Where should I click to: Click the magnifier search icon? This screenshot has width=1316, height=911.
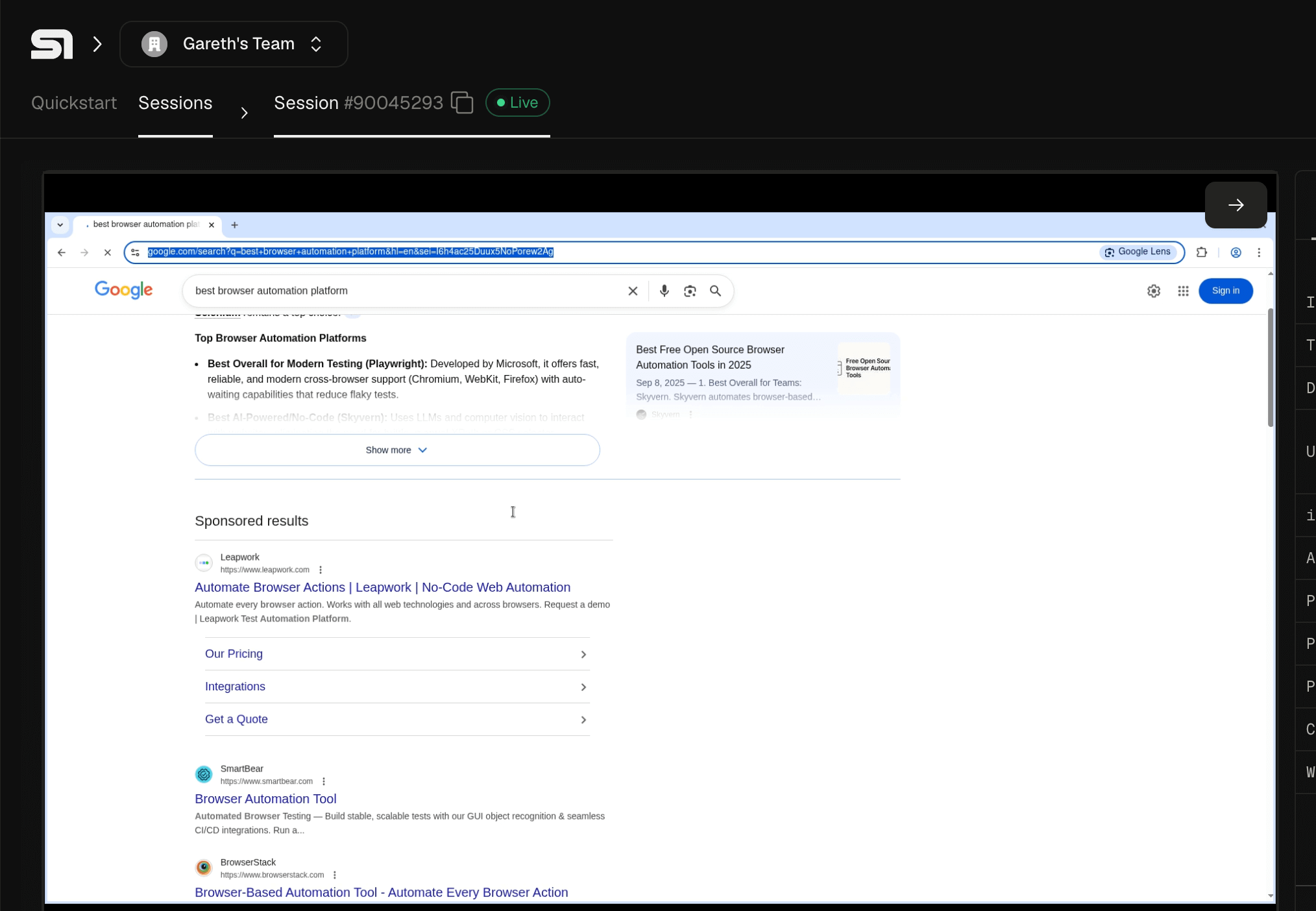(715, 291)
